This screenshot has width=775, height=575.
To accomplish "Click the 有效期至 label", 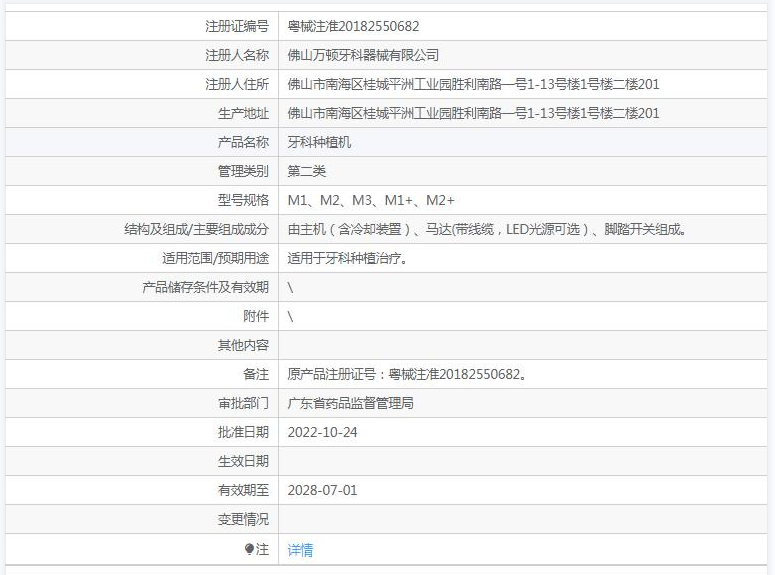I will (x=243, y=490).
